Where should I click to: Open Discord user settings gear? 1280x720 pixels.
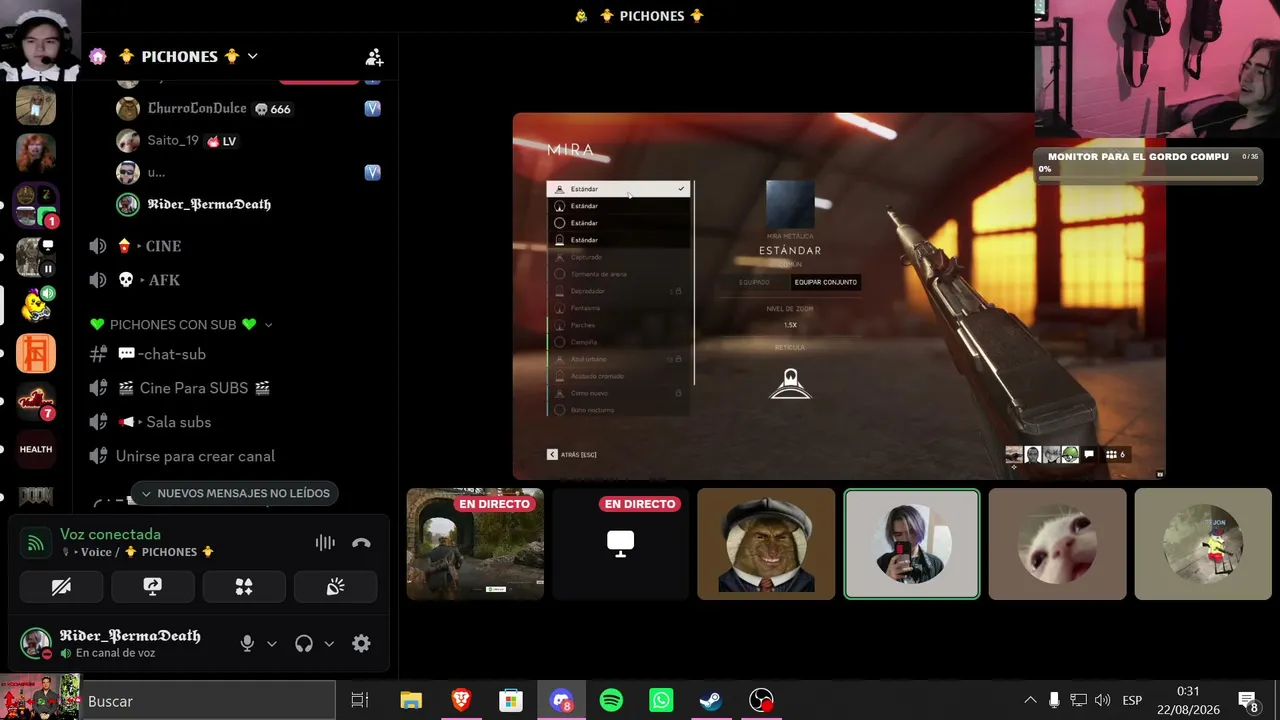pyautogui.click(x=361, y=644)
